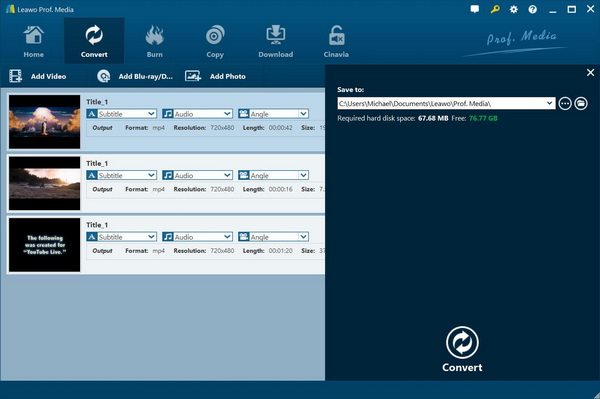Click the feedback chat bubble icon
This screenshot has height=399, width=600.
(474, 9)
